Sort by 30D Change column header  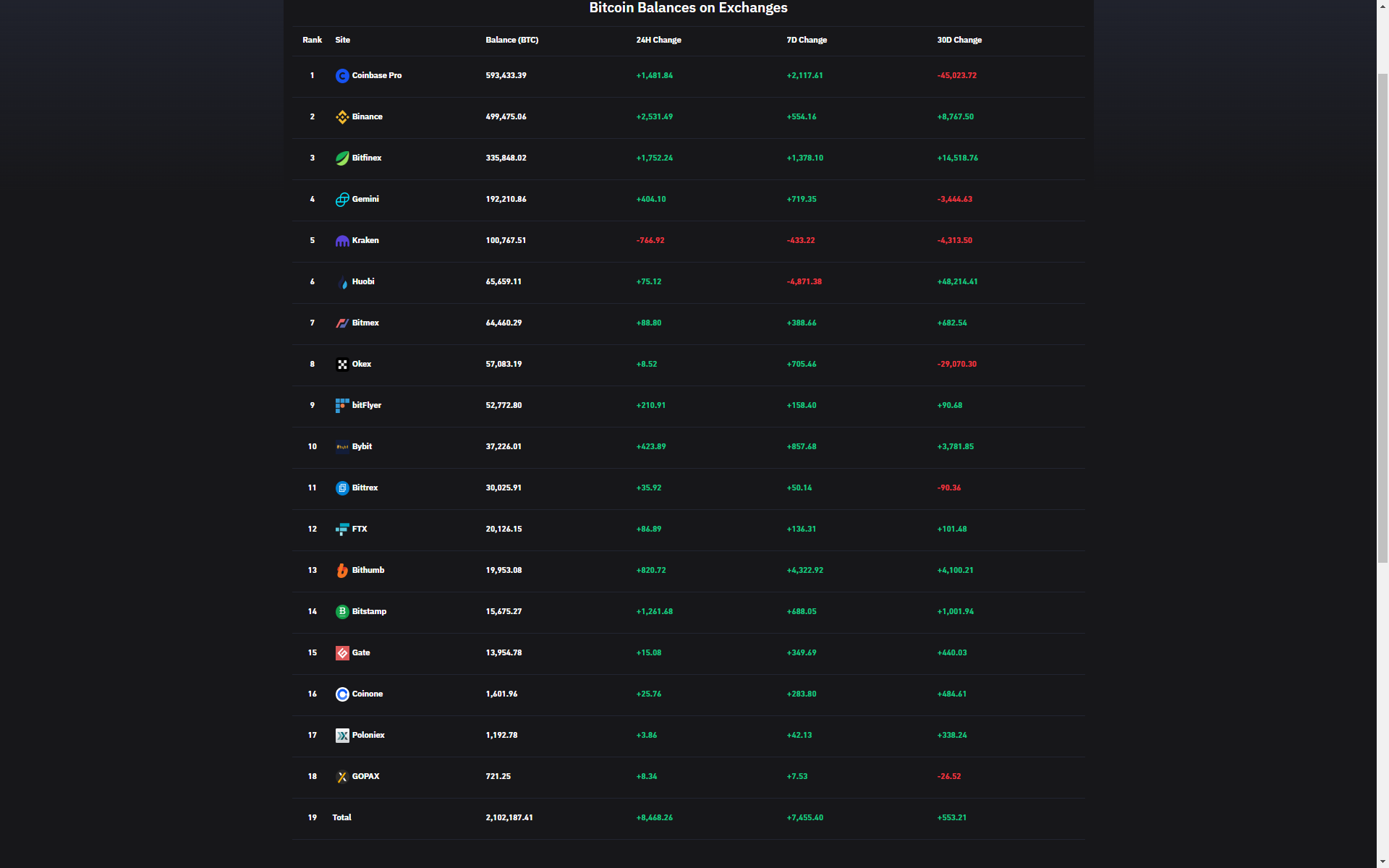pos(959,40)
